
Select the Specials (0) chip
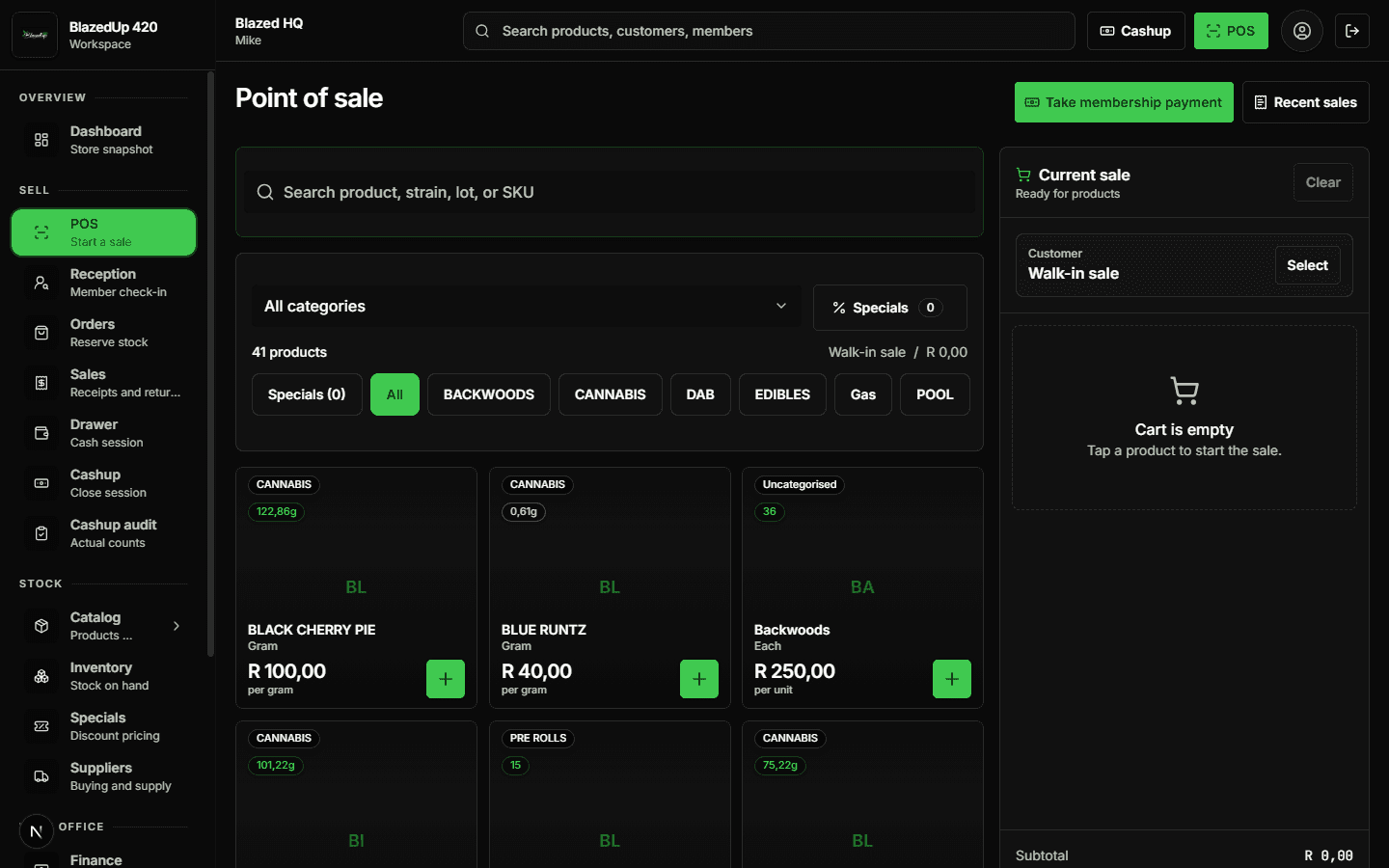coord(307,394)
